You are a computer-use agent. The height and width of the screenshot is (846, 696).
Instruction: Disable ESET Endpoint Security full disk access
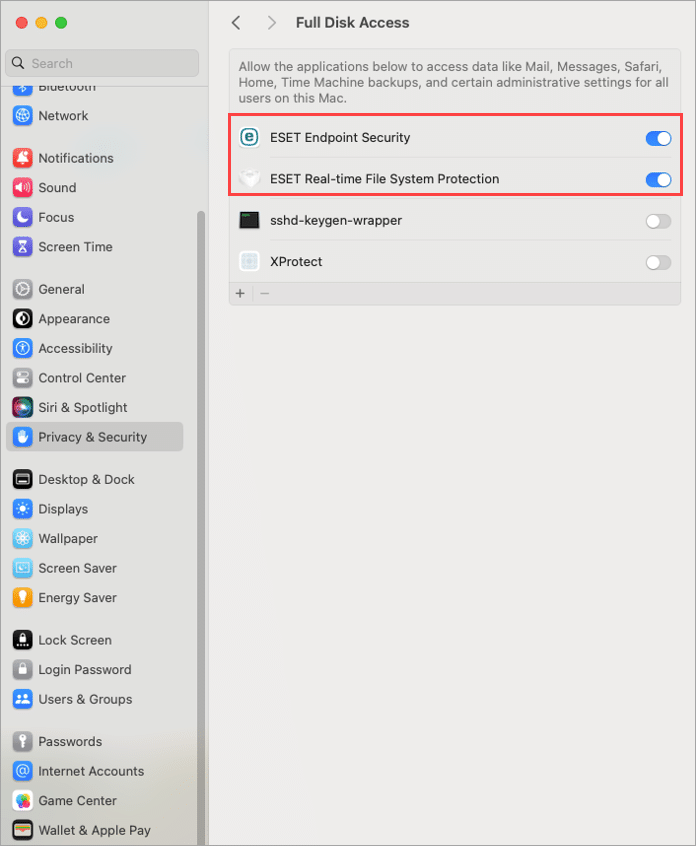[x=658, y=139]
